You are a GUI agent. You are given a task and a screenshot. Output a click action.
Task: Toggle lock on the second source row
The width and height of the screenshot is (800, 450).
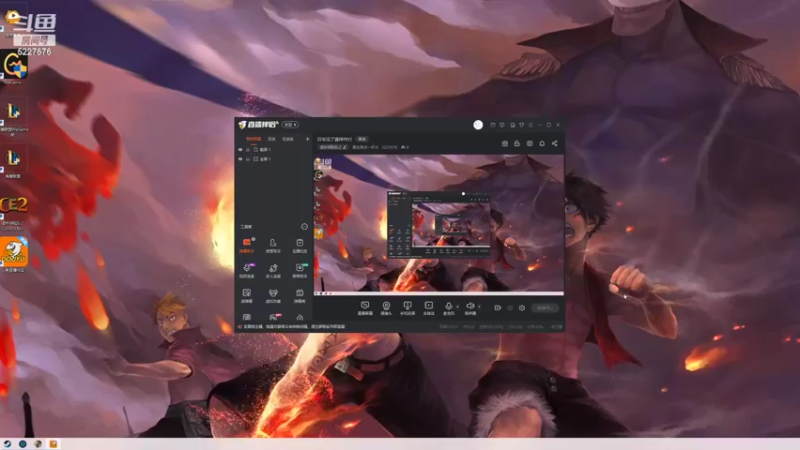click(x=248, y=159)
